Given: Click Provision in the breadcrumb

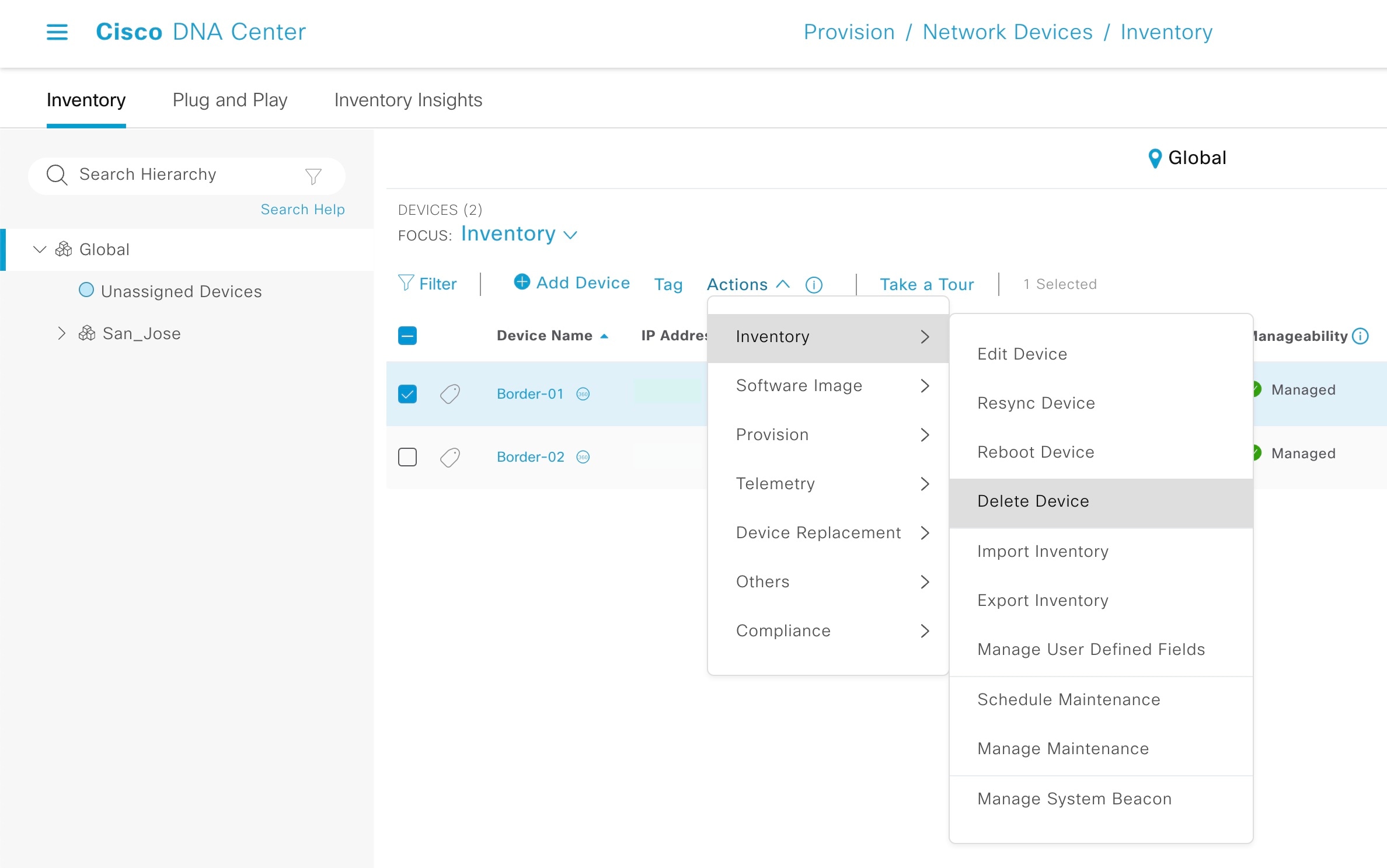Looking at the screenshot, I should pyautogui.click(x=849, y=32).
